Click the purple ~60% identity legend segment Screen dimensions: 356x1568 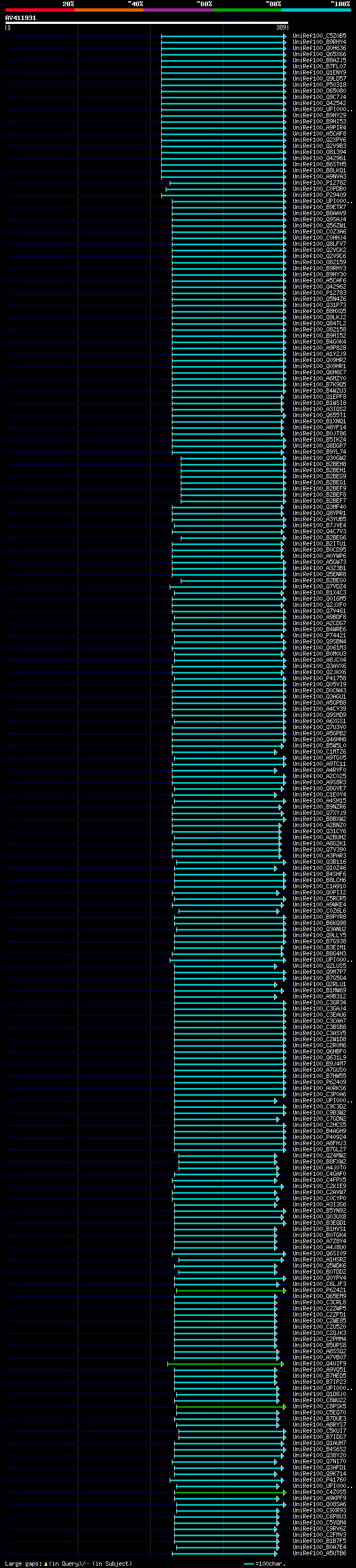pyautogui.click(x=177, y=10)
